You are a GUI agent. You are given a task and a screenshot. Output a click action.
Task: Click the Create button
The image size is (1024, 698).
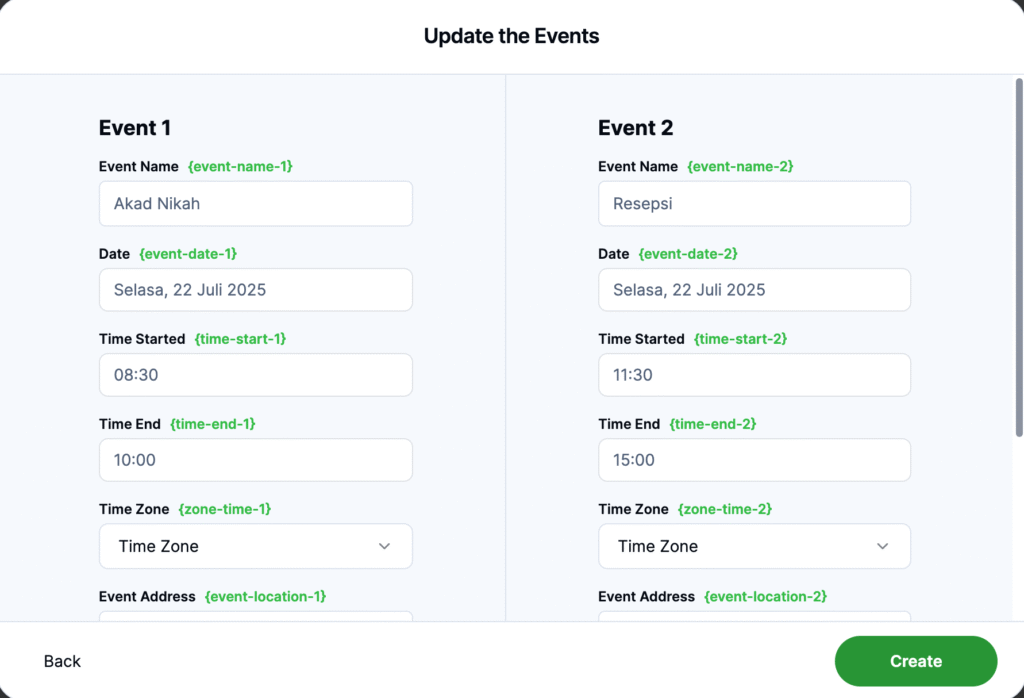click(916, 661)
